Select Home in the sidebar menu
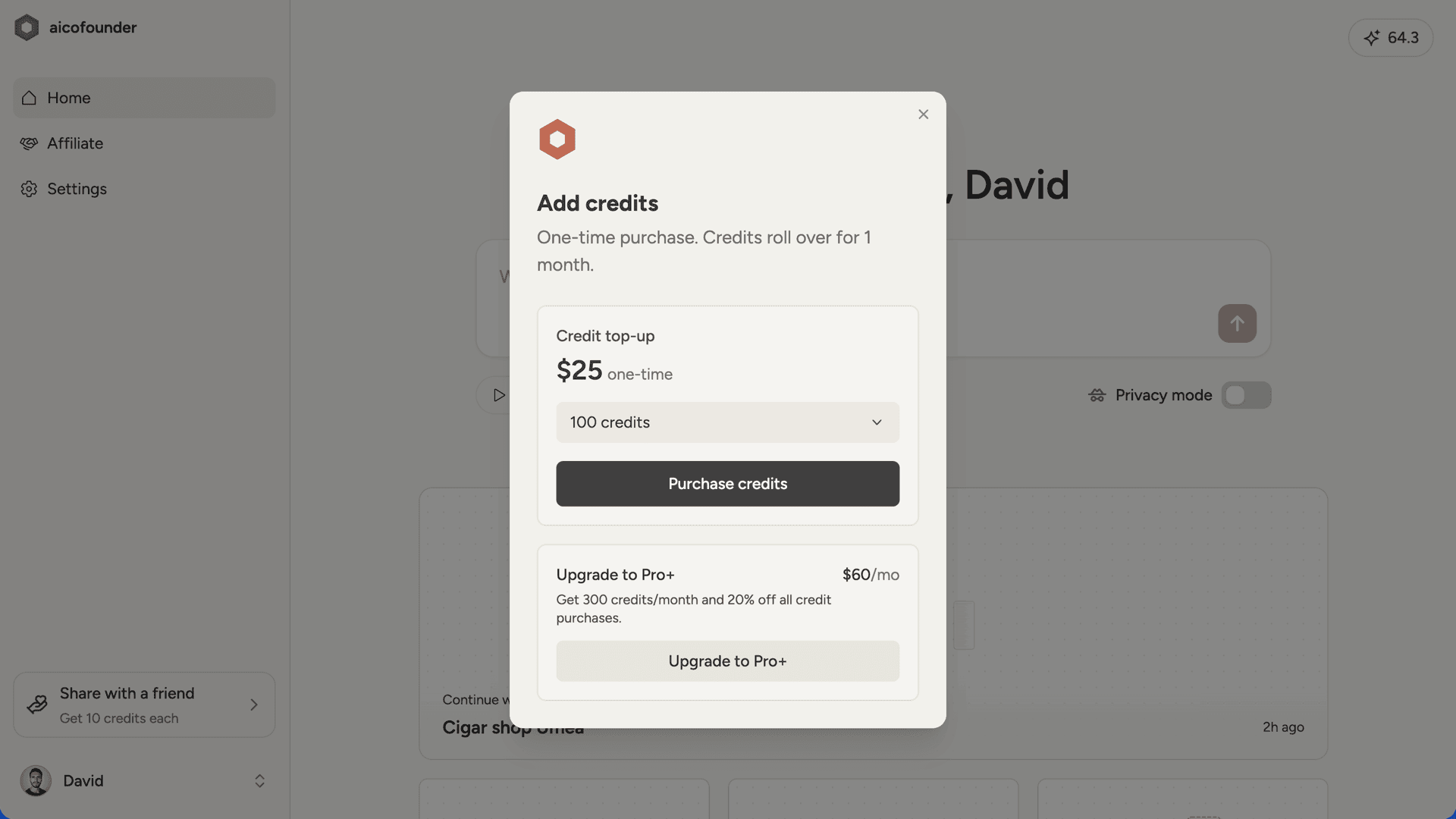This screenshot has width=1456, height=819. (x=68, y=98)
